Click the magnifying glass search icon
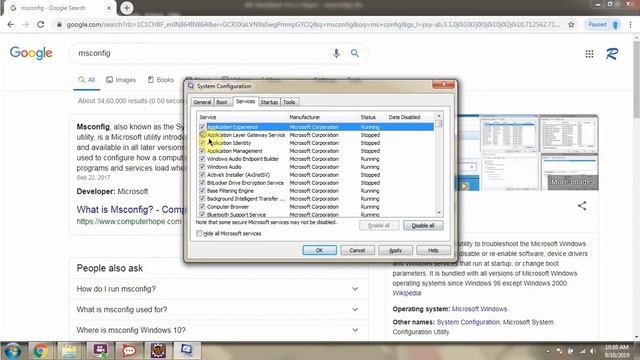Image resolution: width=640 pixels, height=360 pixels. click(x=355, y=53)
